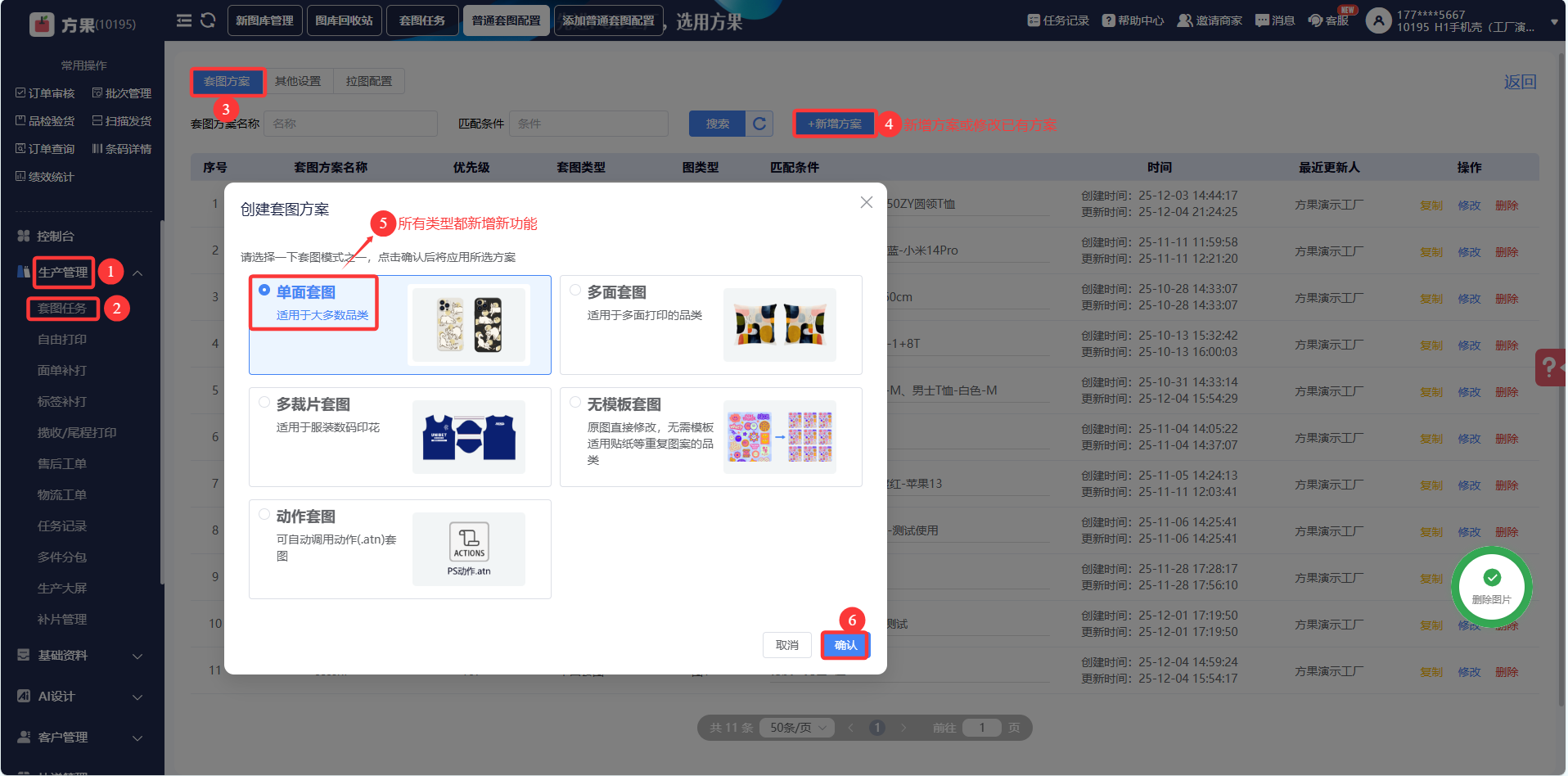Select the 无模板套图 radio option
The height and width of the screenshot is (776, 1568).
575,403
